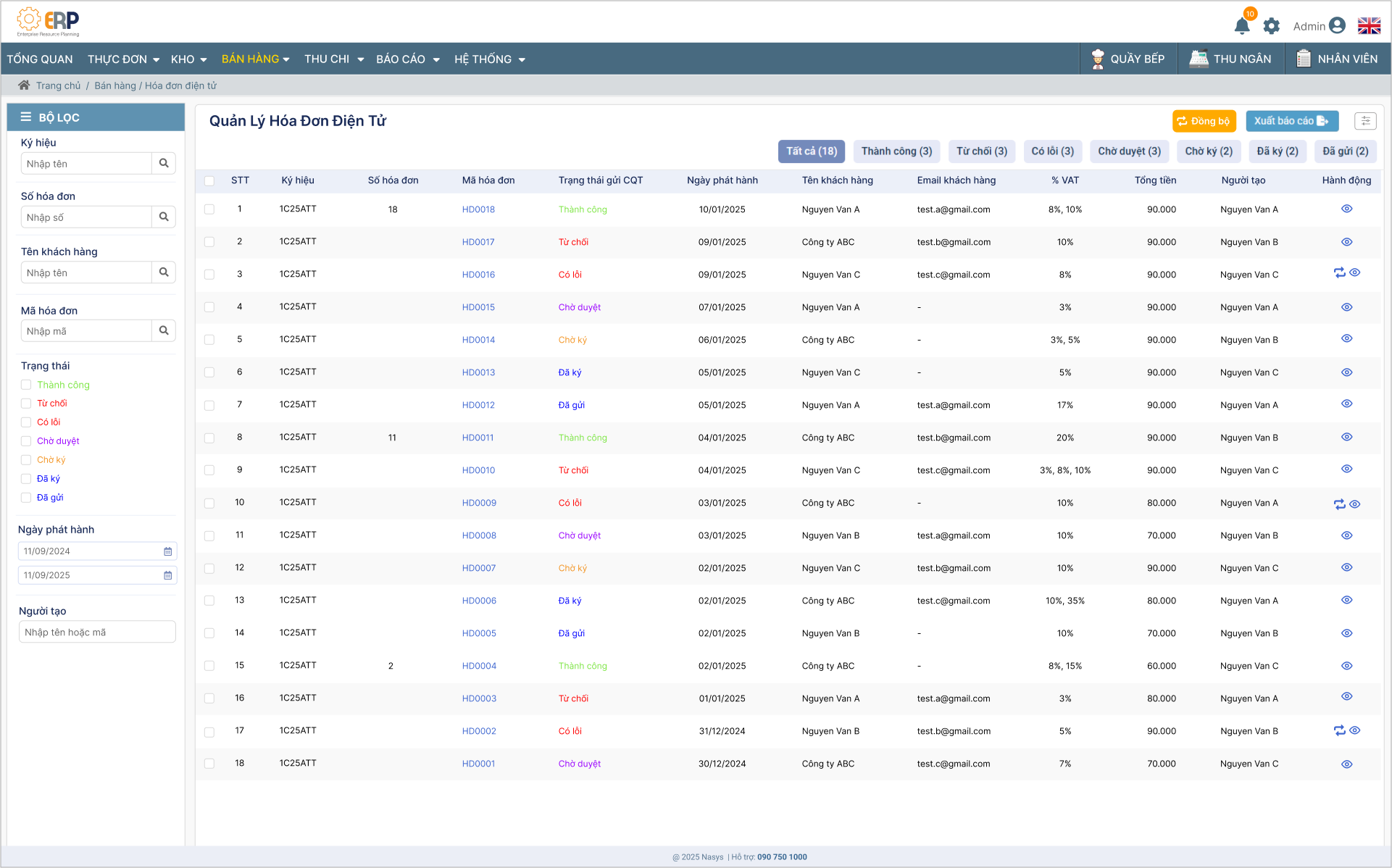Click search icon in Mã hóa đơn filter
Image resolution: width=1392 pixels, height=868 pixels.
coord(164,330)
